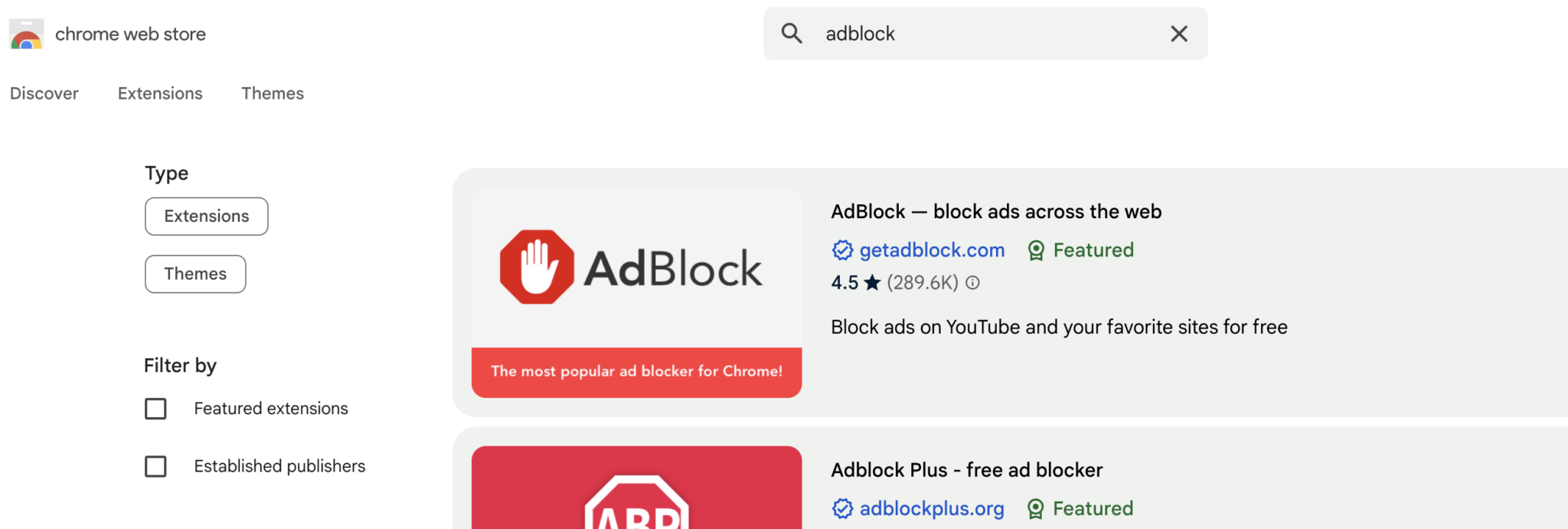
Task: Filter results by Extensions type
Action: 206,216
